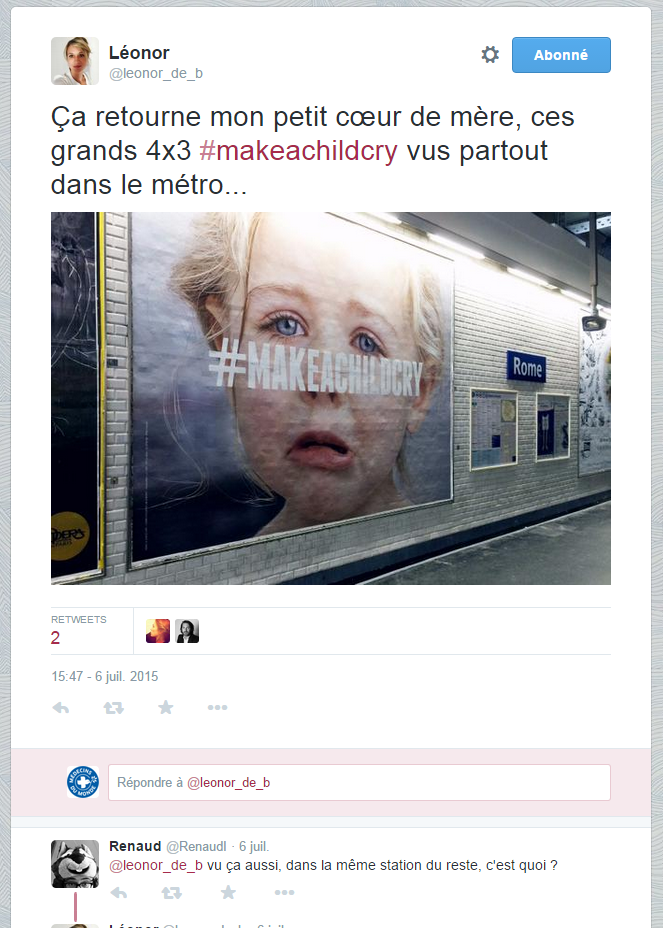View second retweeter's avatar
This screenshot has height=928, width=663.
187,631
